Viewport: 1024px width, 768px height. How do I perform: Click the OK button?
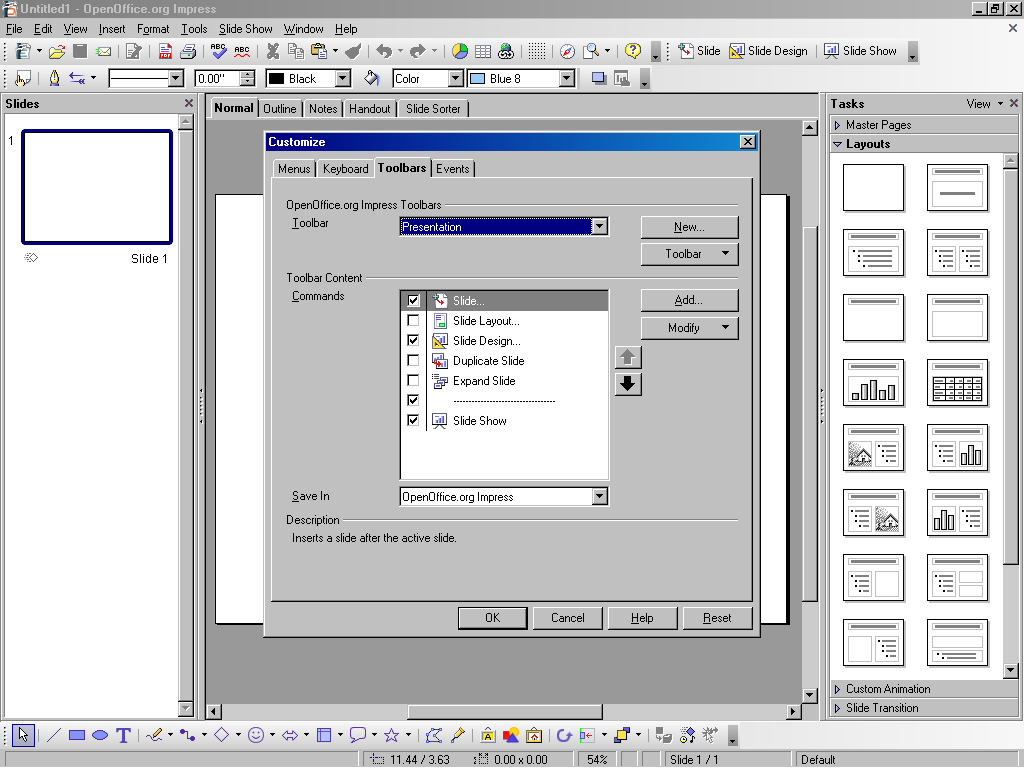coord(492,618)
